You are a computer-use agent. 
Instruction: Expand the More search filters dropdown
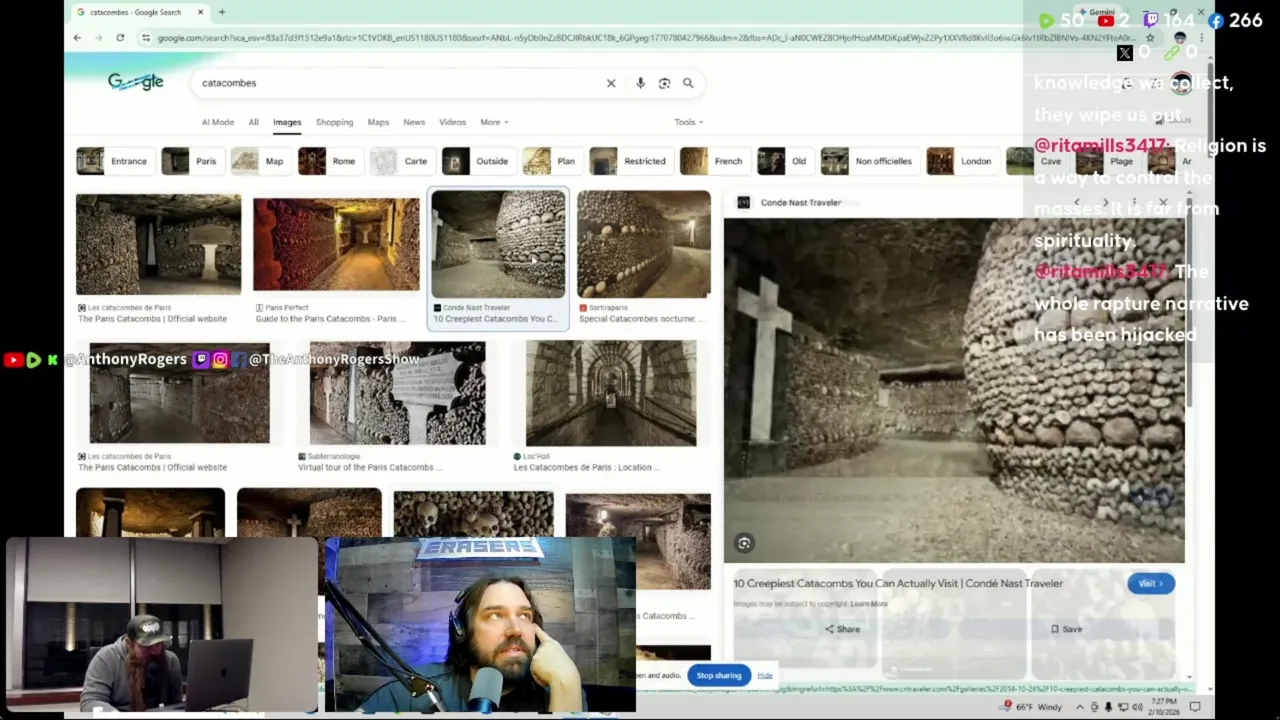tap(494, 122)
